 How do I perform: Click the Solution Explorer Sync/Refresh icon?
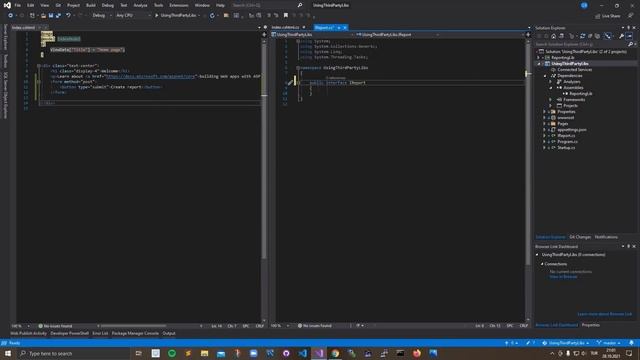coord(582,36)
